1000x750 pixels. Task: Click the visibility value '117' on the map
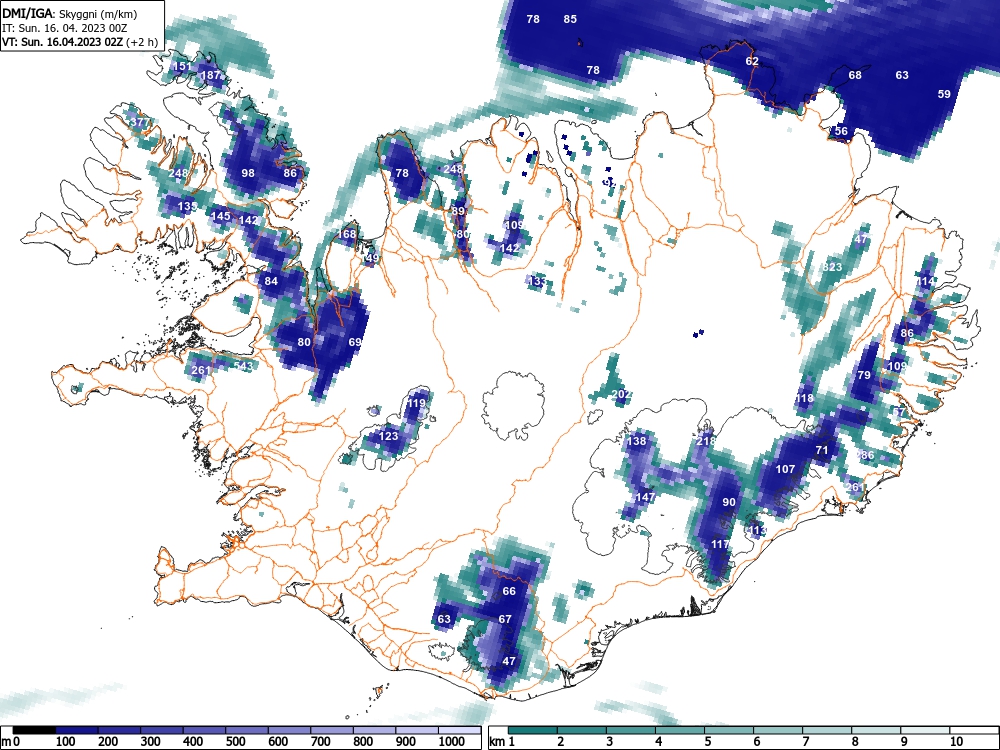pos(720,544)
